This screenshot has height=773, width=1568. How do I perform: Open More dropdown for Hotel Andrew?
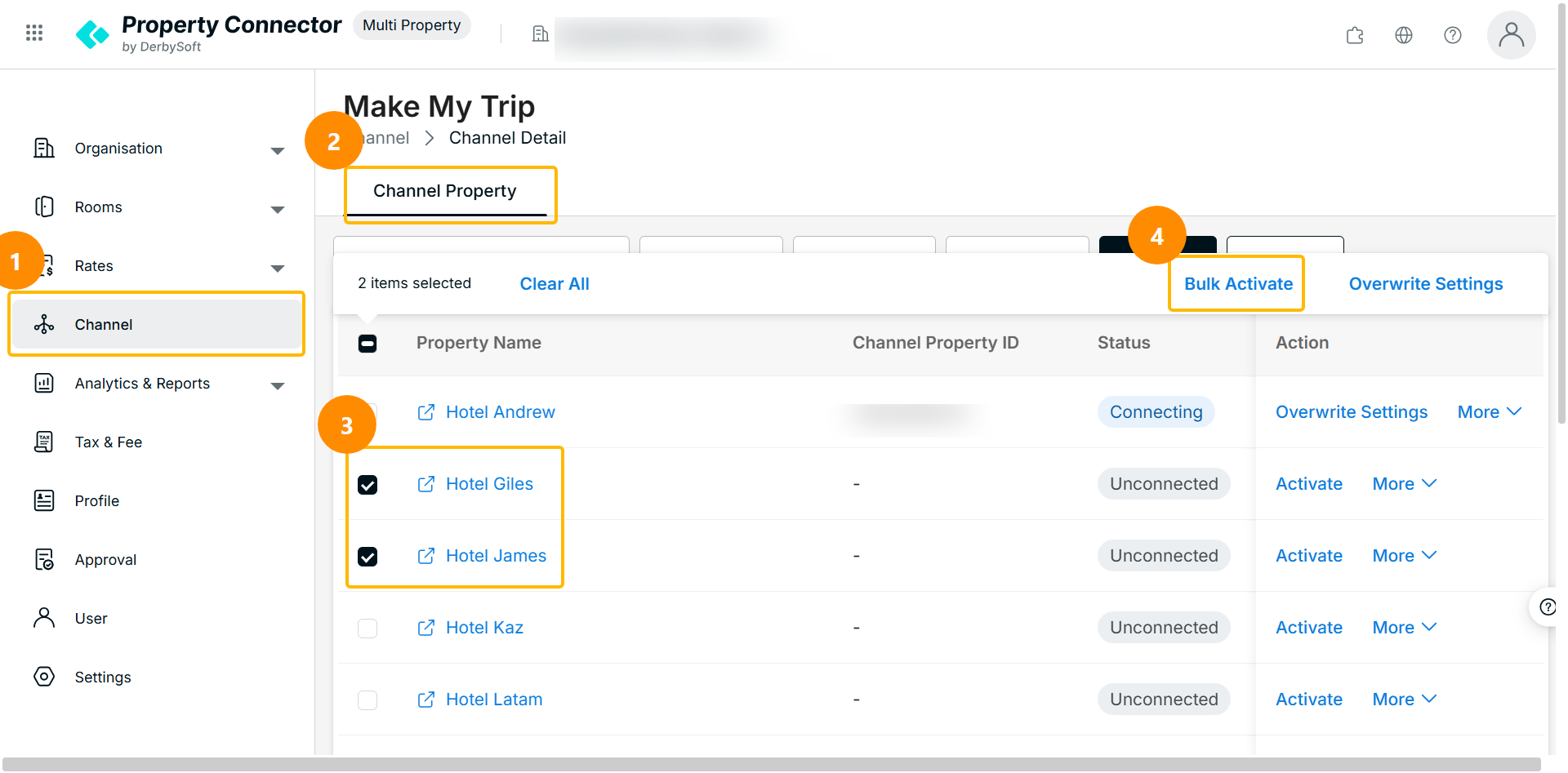click(x=1490, y=412)
